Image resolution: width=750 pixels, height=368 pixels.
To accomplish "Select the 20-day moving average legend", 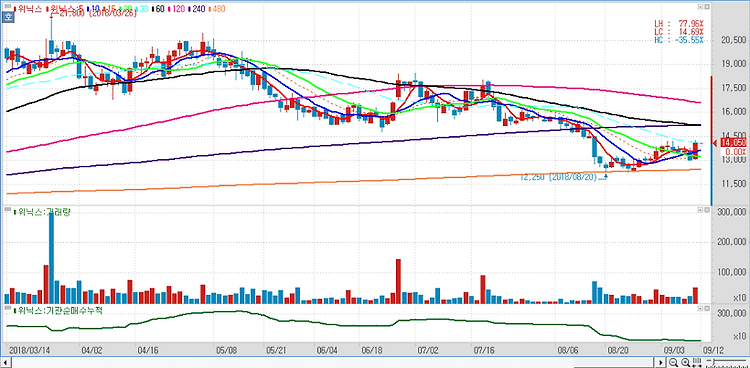I will 126,9.
